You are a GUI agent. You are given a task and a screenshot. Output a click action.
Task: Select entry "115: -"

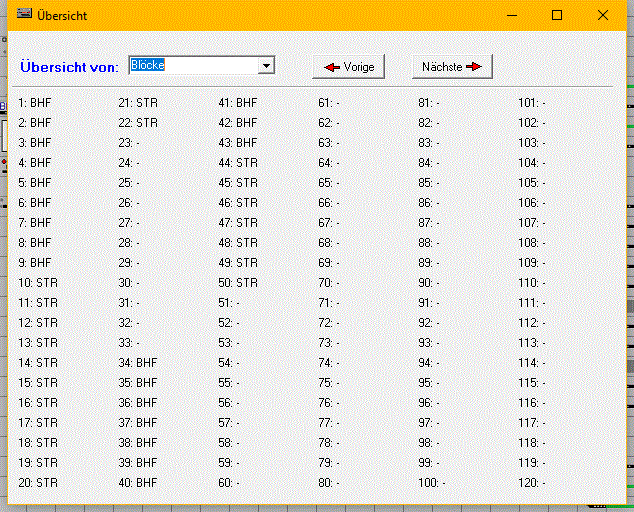532,383
